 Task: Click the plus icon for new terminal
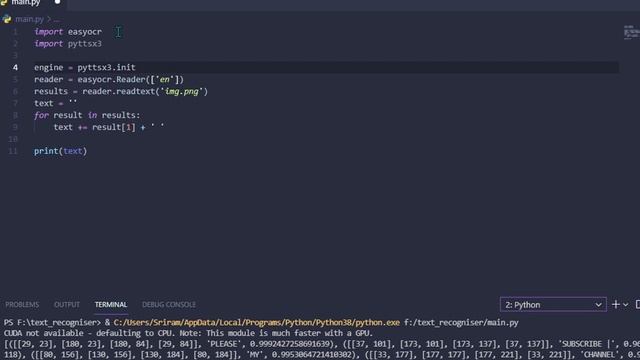pyautogui.click(x=616, y=304)
